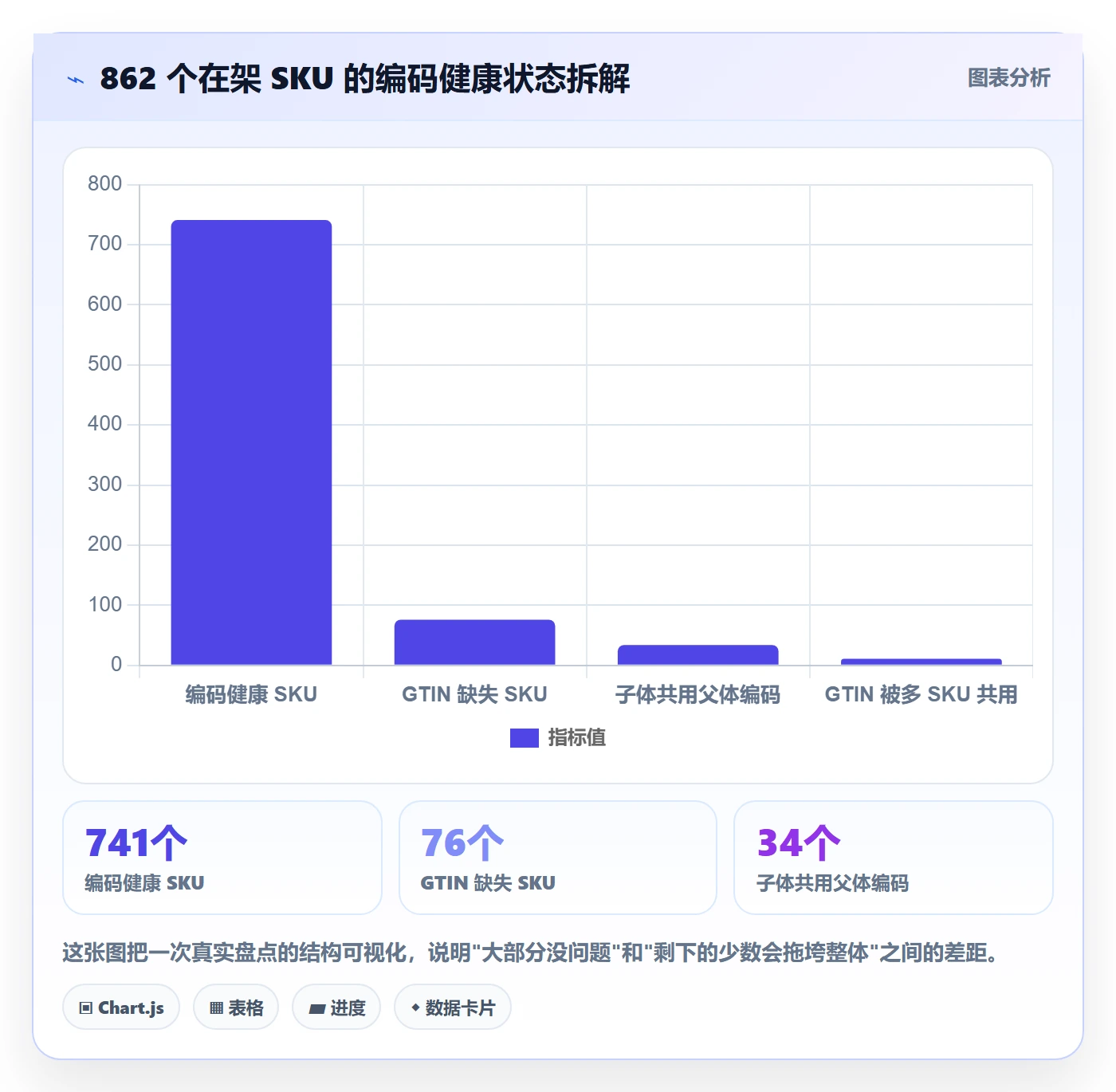Click the x-axis label GTIN 被多 SKU 共用
This screenshot has width=1116, height=1092.
click(921, 695)
